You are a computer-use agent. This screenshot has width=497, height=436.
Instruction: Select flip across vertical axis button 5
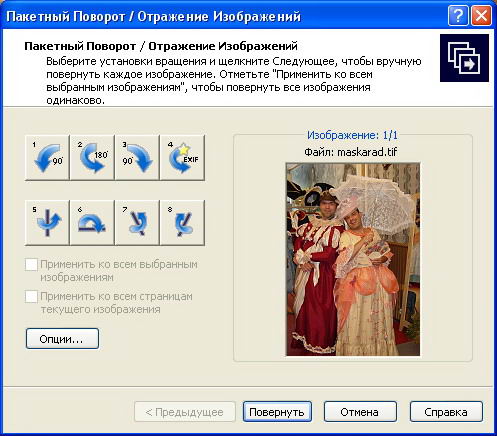[47, 223]
